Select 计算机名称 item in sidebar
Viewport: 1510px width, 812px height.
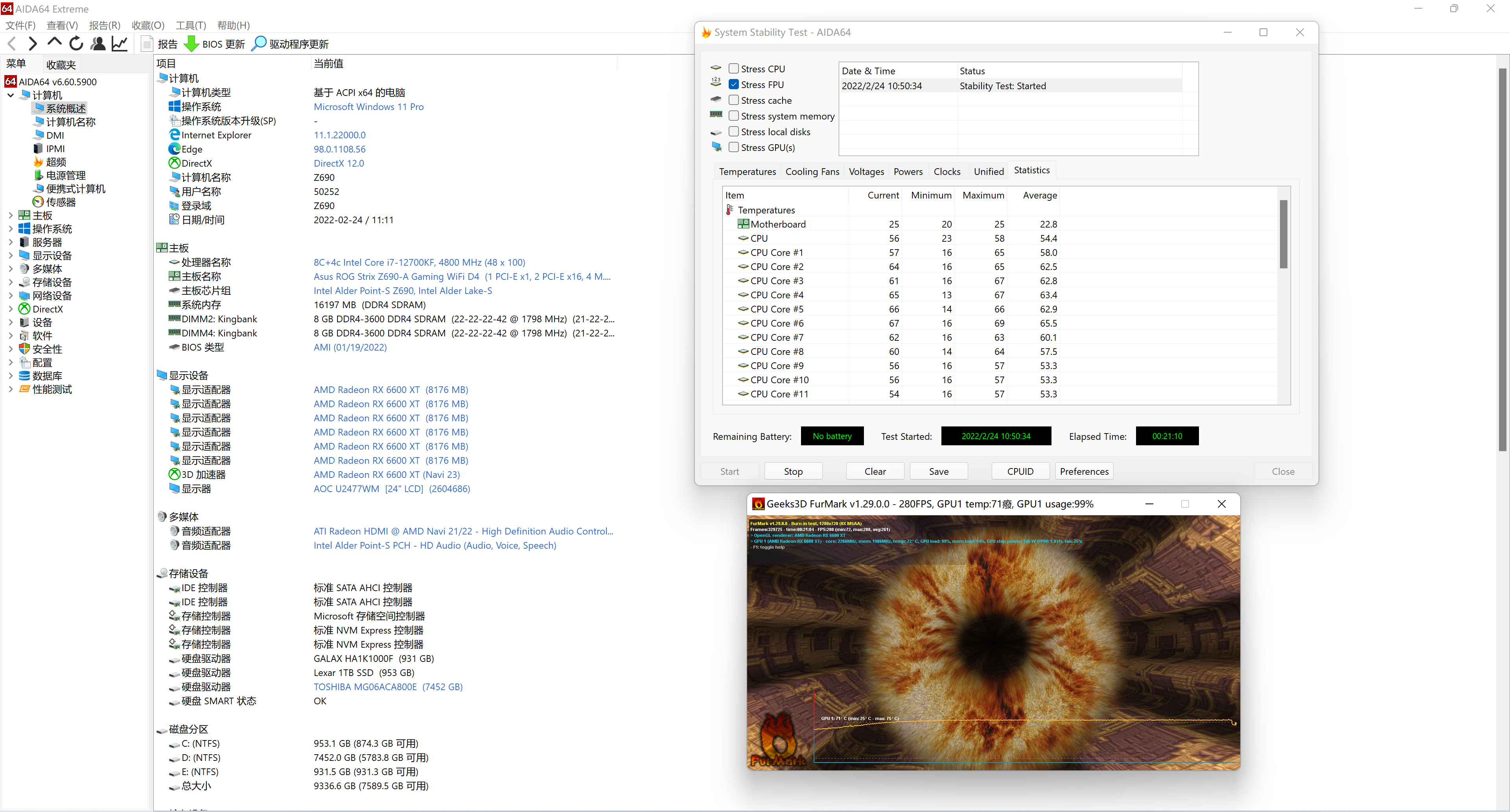point(70,122)
